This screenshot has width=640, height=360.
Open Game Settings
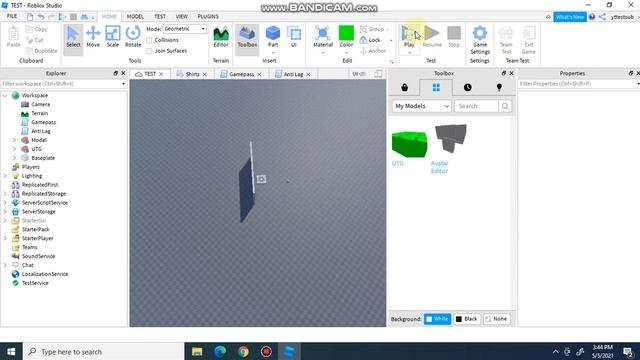(480, 40)
